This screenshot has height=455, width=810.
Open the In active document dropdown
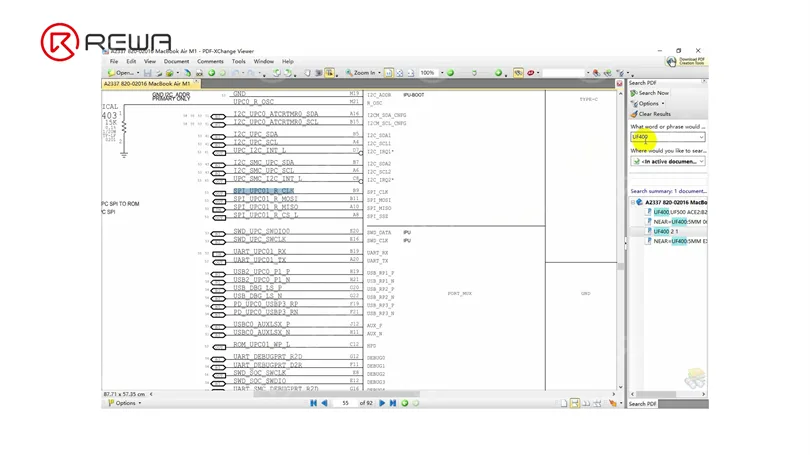(x=668, y=162)
